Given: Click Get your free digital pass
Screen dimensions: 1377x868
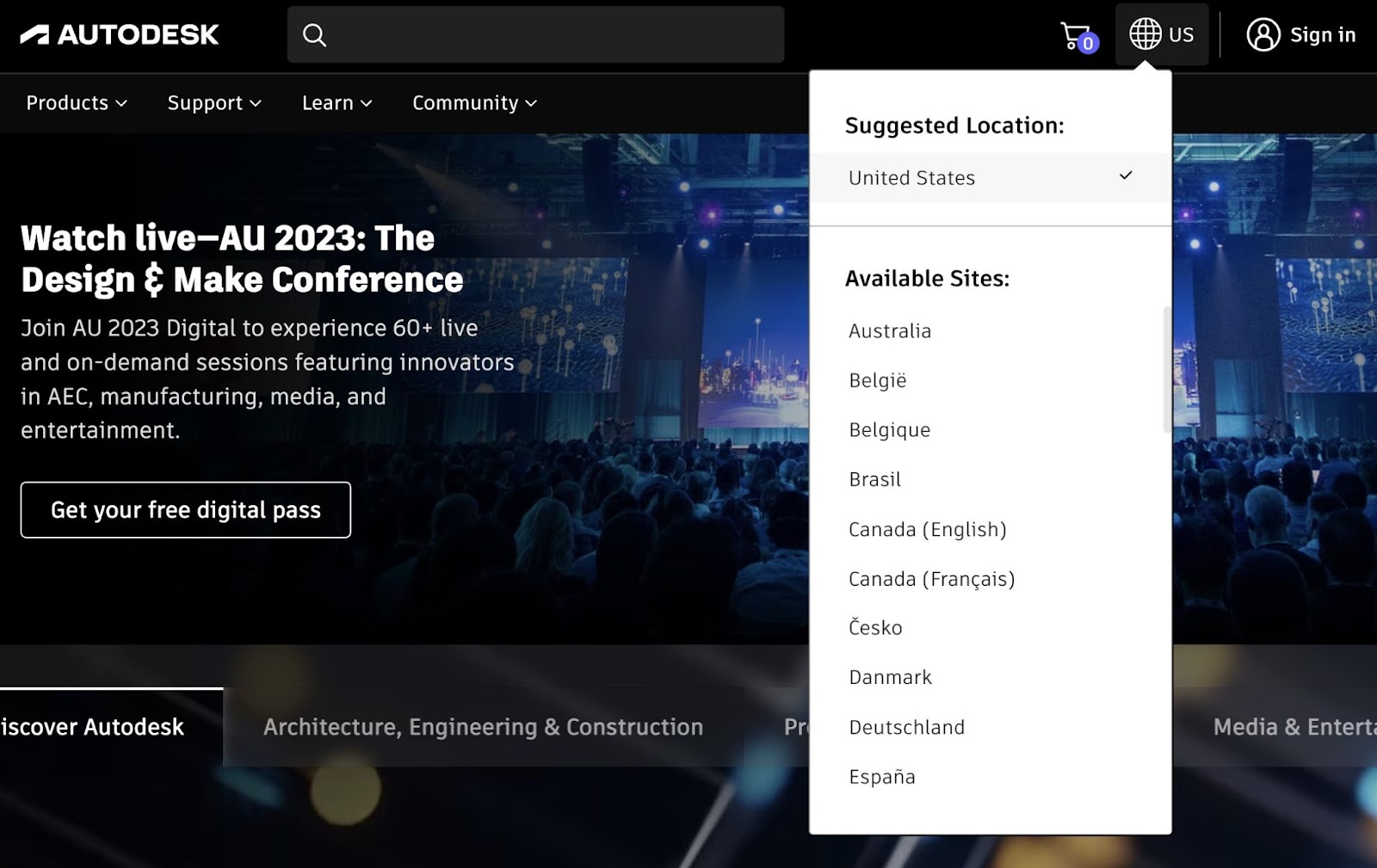Looking at the screenshot, I should click(x=186, y=510).
